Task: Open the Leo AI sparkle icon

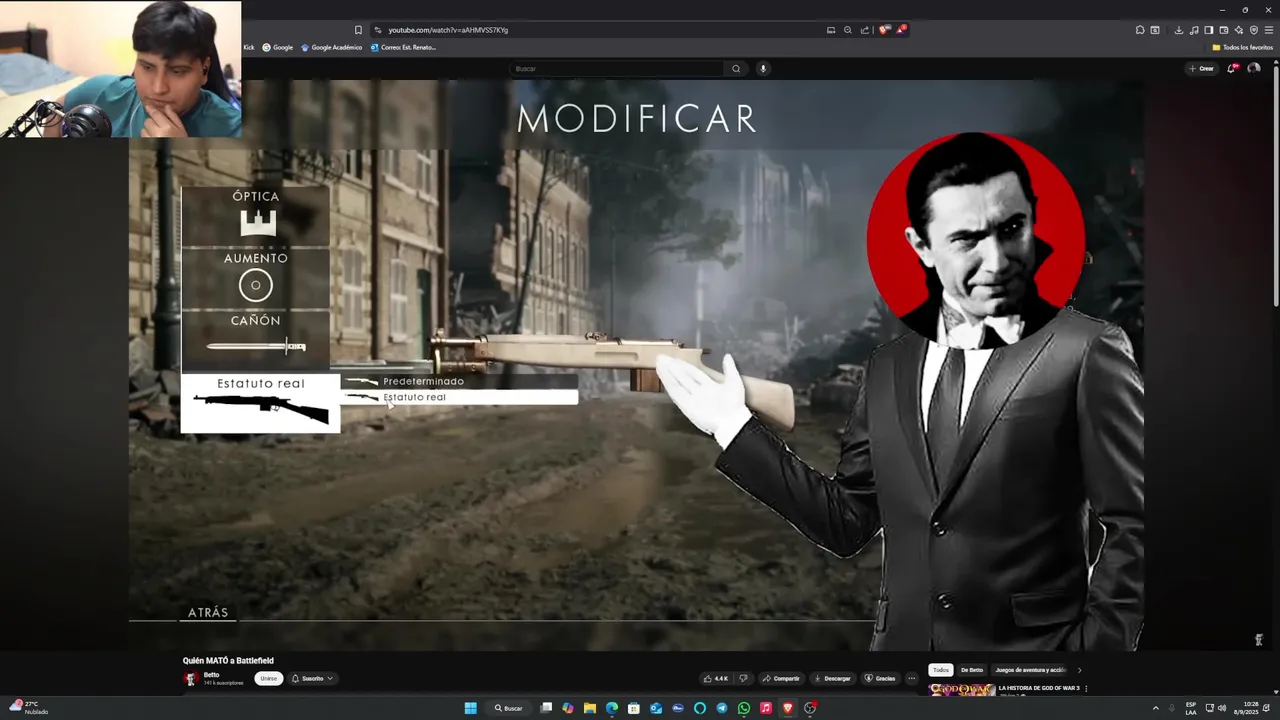Action: [x=1239, y=30]
